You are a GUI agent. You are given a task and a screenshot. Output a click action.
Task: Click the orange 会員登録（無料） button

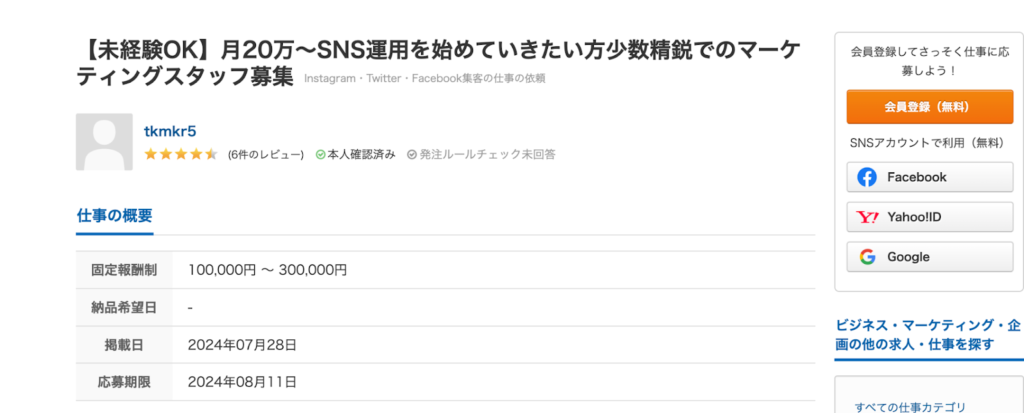click(930, 107)
